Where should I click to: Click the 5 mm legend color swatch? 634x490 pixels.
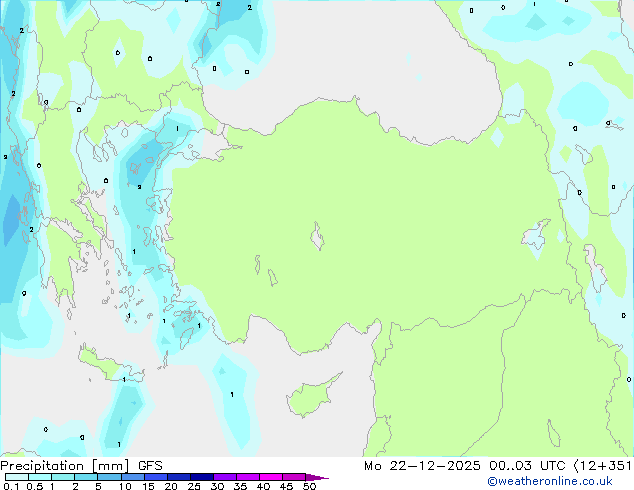[x=109, y=477]
